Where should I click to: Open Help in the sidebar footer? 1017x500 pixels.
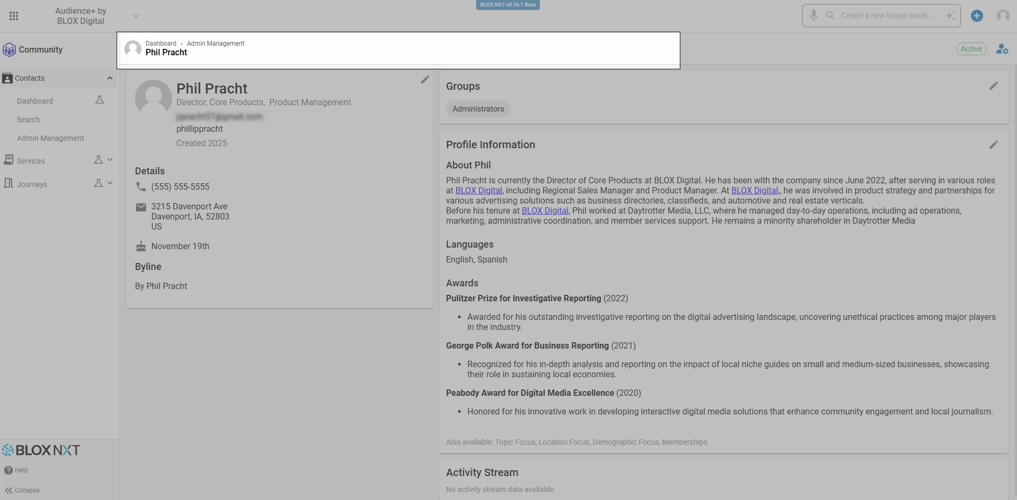click(x=16, y=470)
